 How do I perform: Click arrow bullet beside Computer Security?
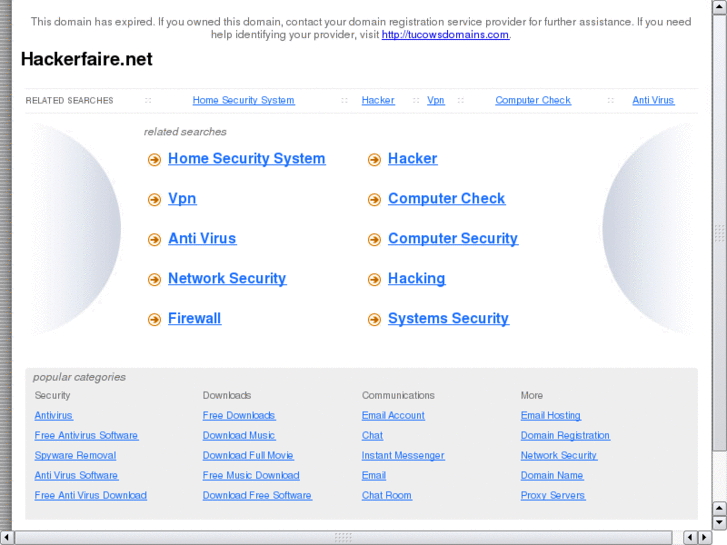click(x=374, y=240)
